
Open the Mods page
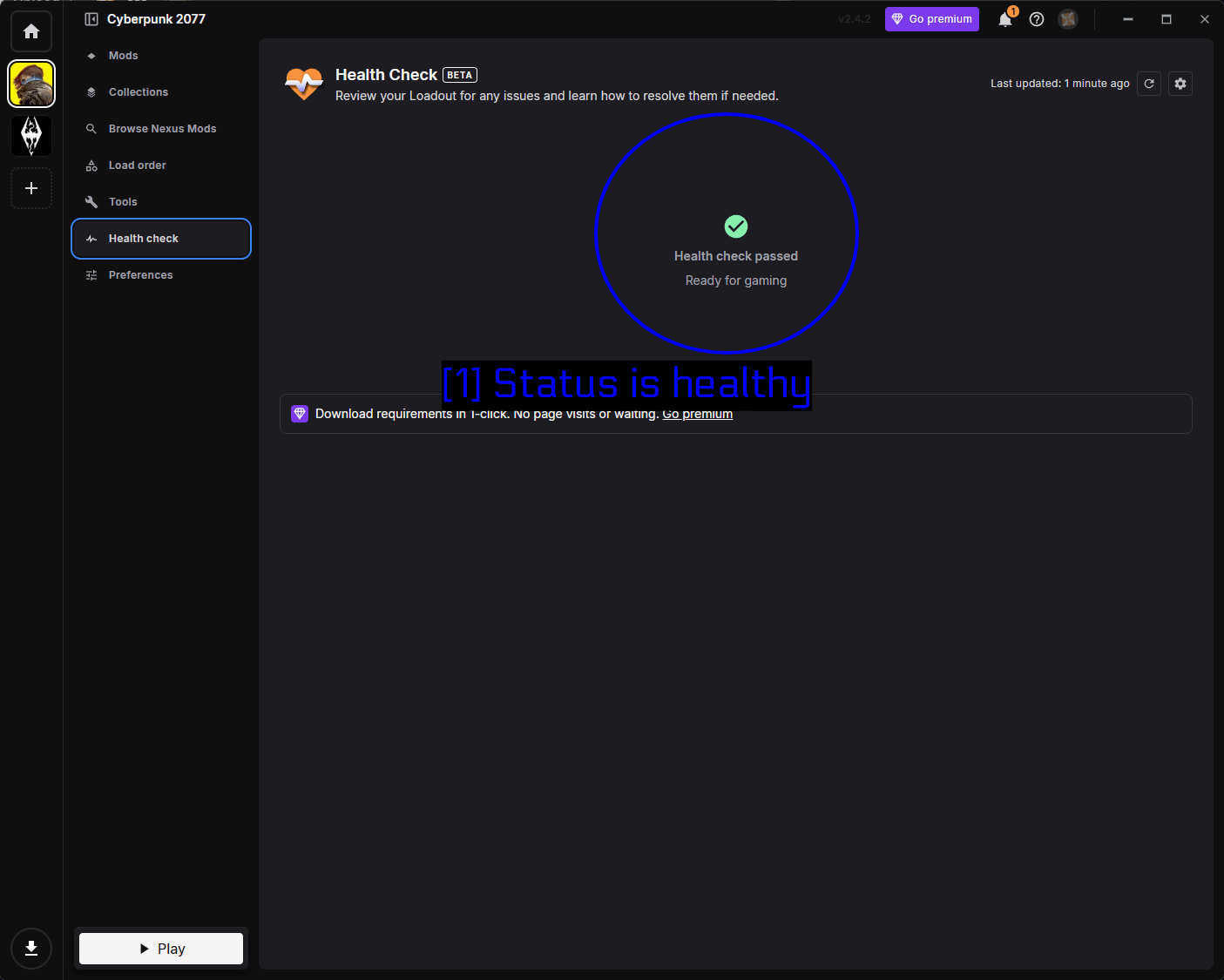(161, 56)
